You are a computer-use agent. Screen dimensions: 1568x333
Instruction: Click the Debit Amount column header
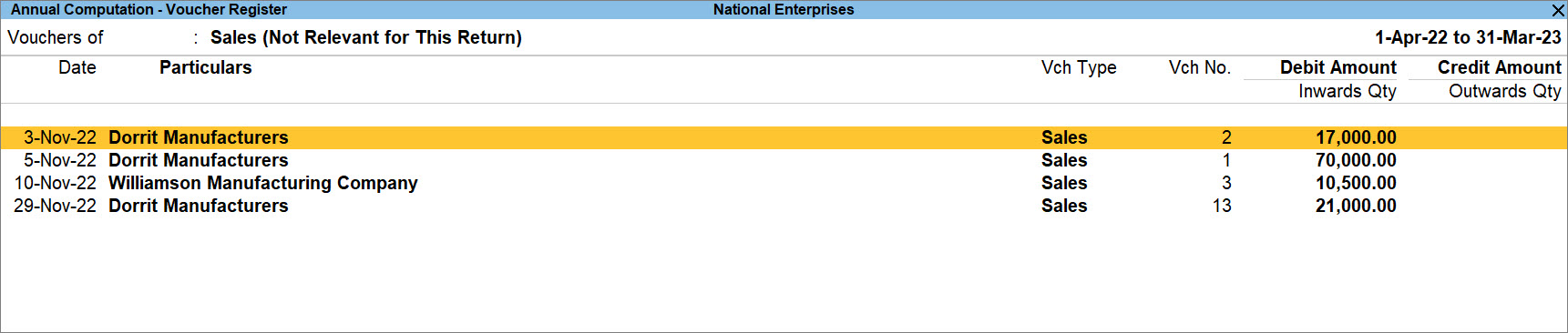point(1337,67)
